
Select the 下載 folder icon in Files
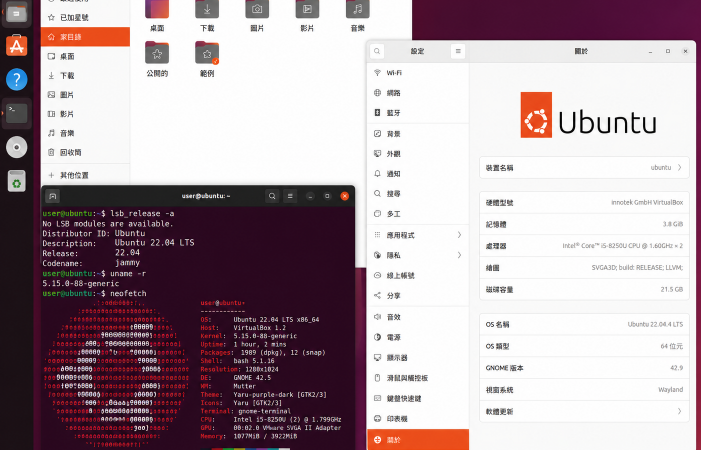[207, 10]
